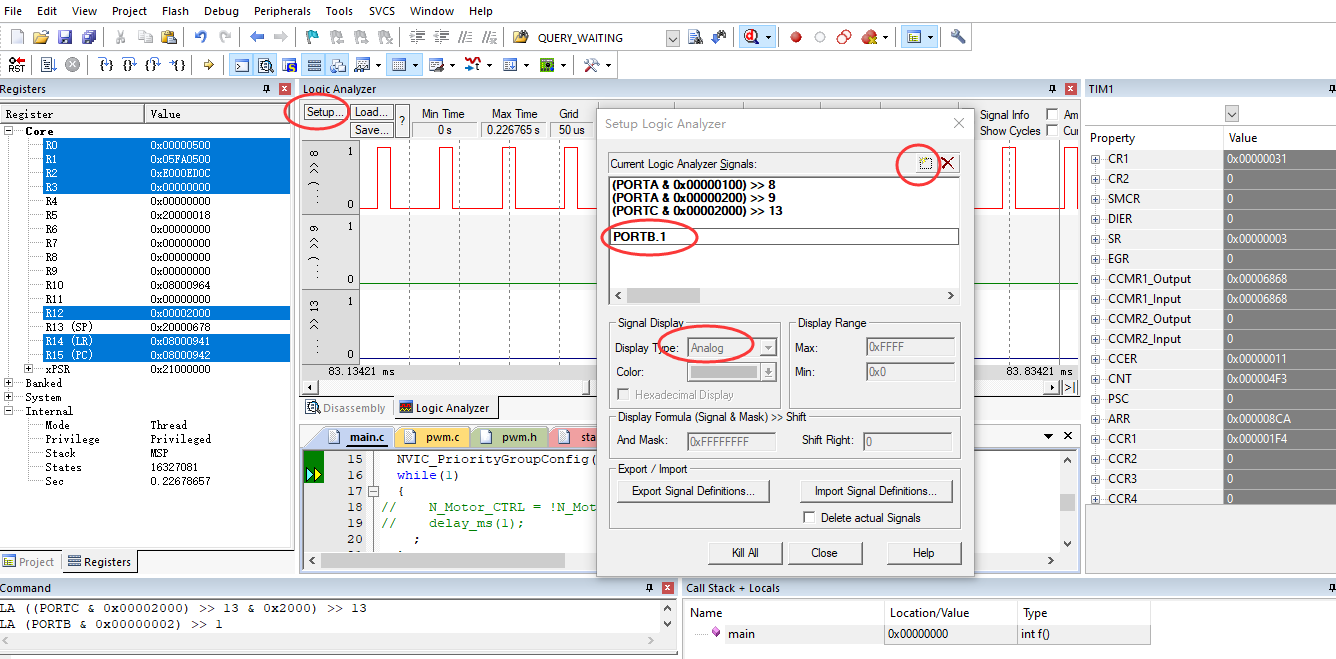Expand CCMR1_Output in the TIM1 panel

click(1094, 278)
